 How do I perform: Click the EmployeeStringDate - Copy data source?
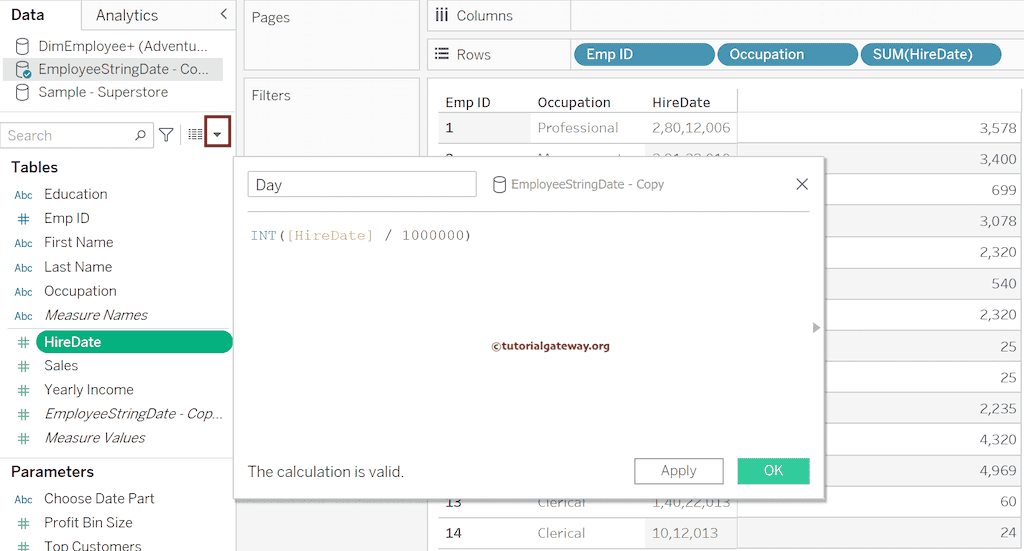(x=122, y=69)
